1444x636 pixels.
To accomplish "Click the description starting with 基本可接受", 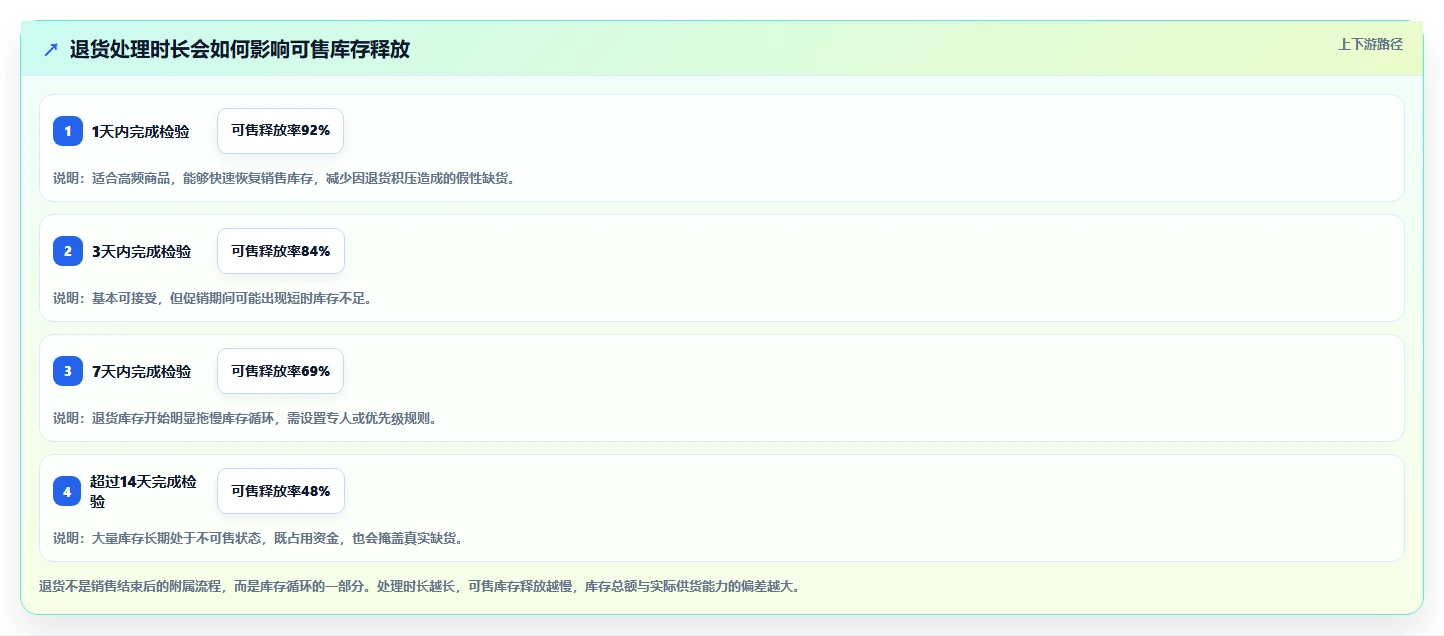I will click(212, 298).
